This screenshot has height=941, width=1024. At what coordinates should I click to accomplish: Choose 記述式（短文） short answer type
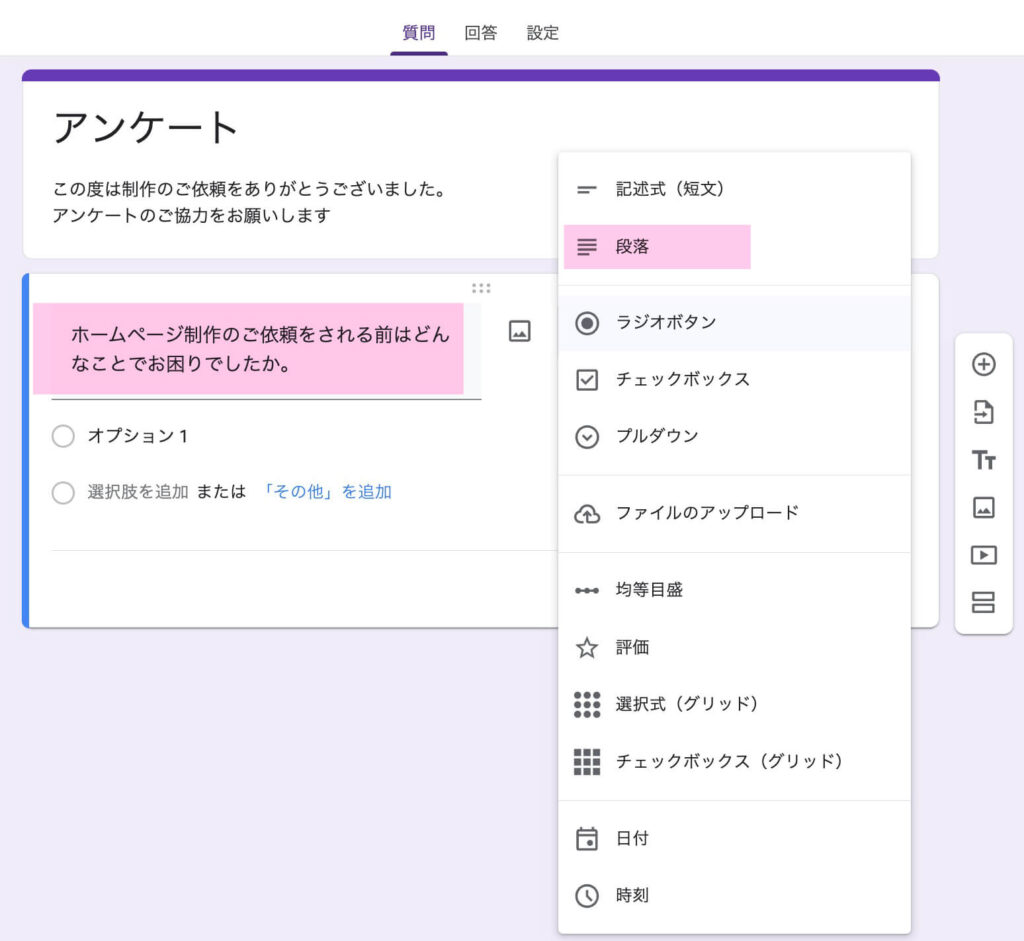(669, 189)
